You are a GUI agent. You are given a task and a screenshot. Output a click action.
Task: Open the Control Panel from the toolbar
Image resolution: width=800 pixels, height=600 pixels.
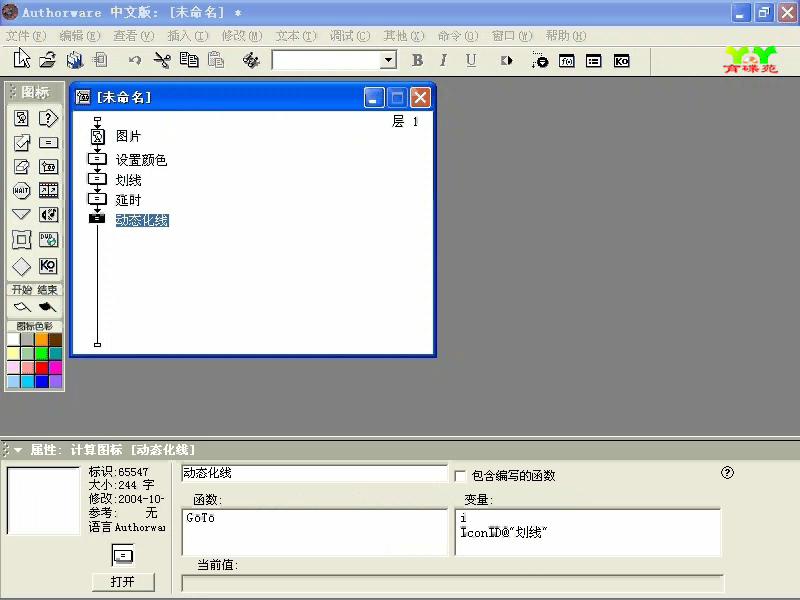[x=539, y=60]
